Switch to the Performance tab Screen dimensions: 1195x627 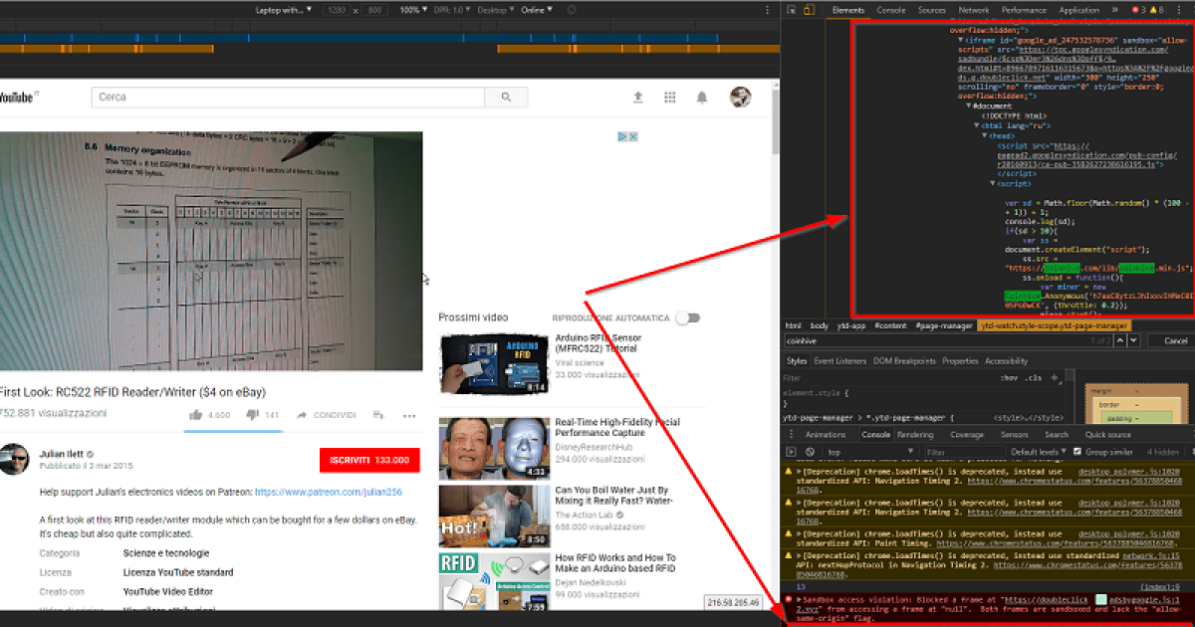point(1024,10)
